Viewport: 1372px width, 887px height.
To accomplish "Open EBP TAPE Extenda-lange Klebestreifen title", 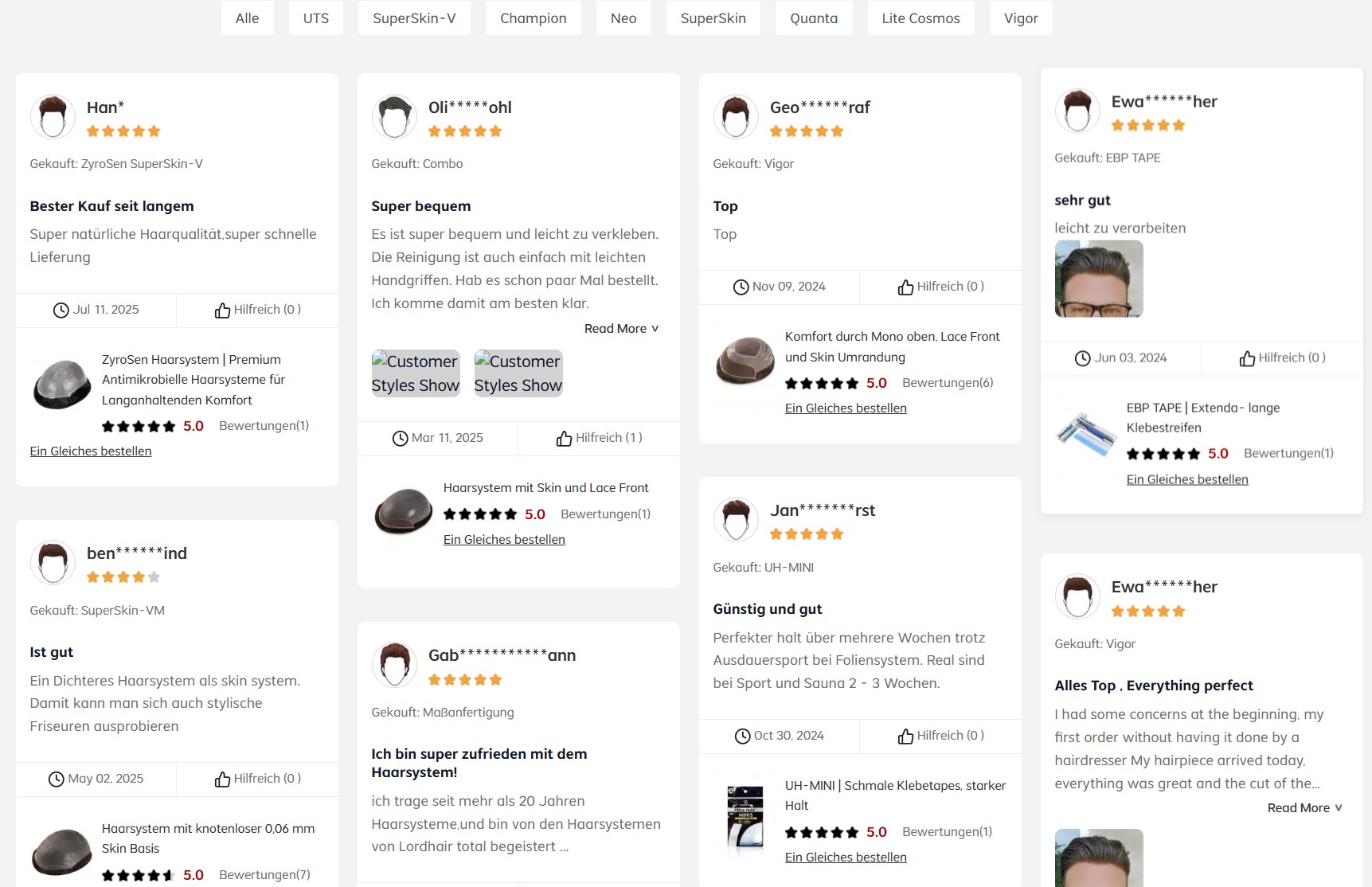I will (1202, 418).
